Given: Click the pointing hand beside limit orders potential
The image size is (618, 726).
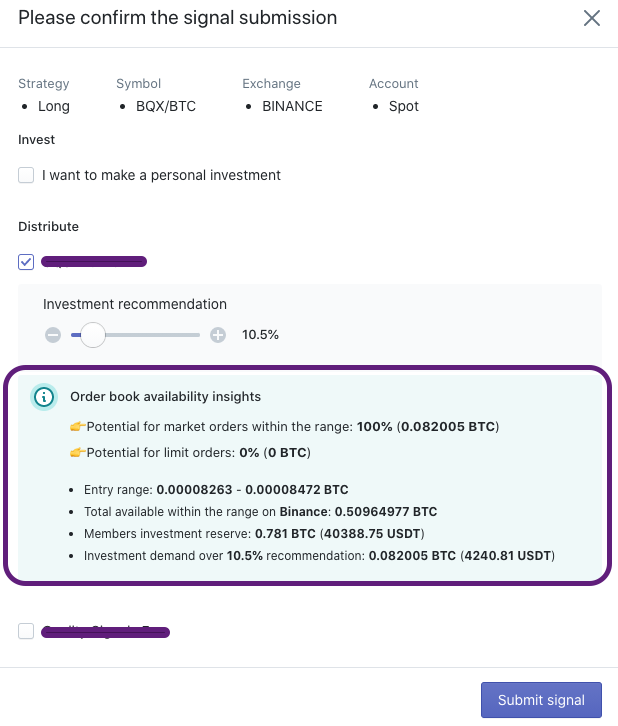Looking at the screenshot, I should tap(77, 453).
